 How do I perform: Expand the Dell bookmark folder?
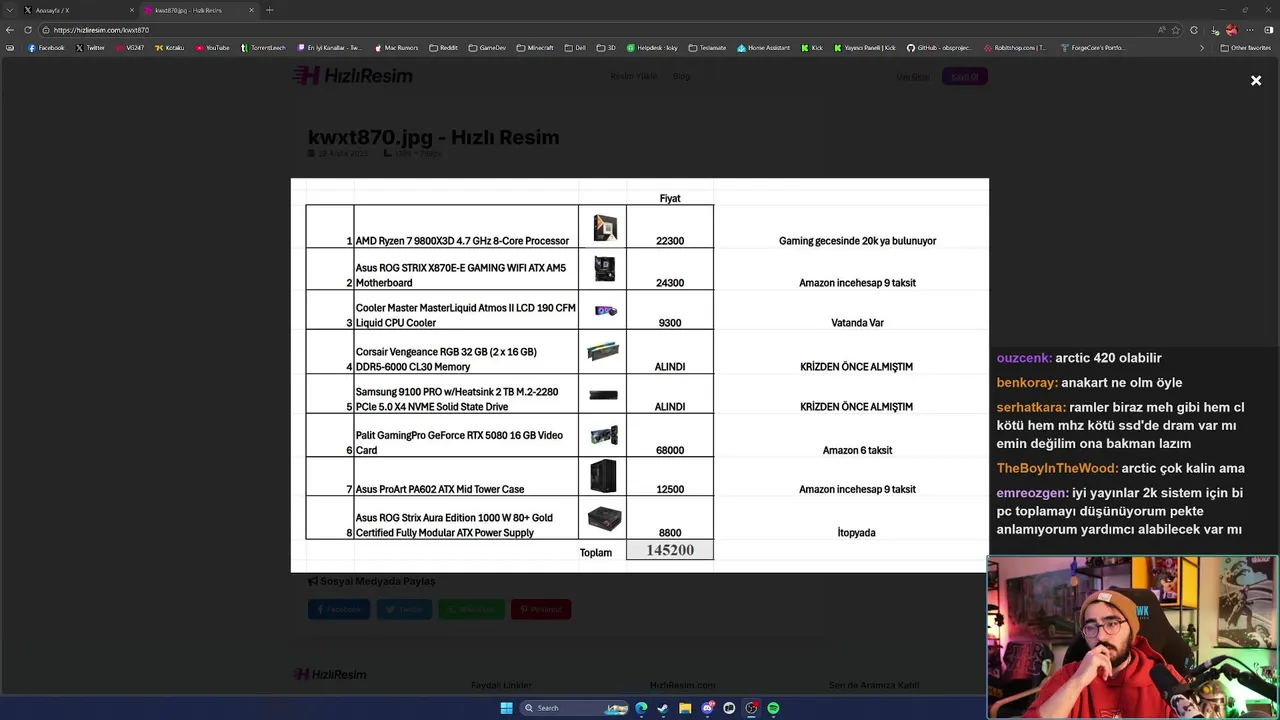(575, 48)
